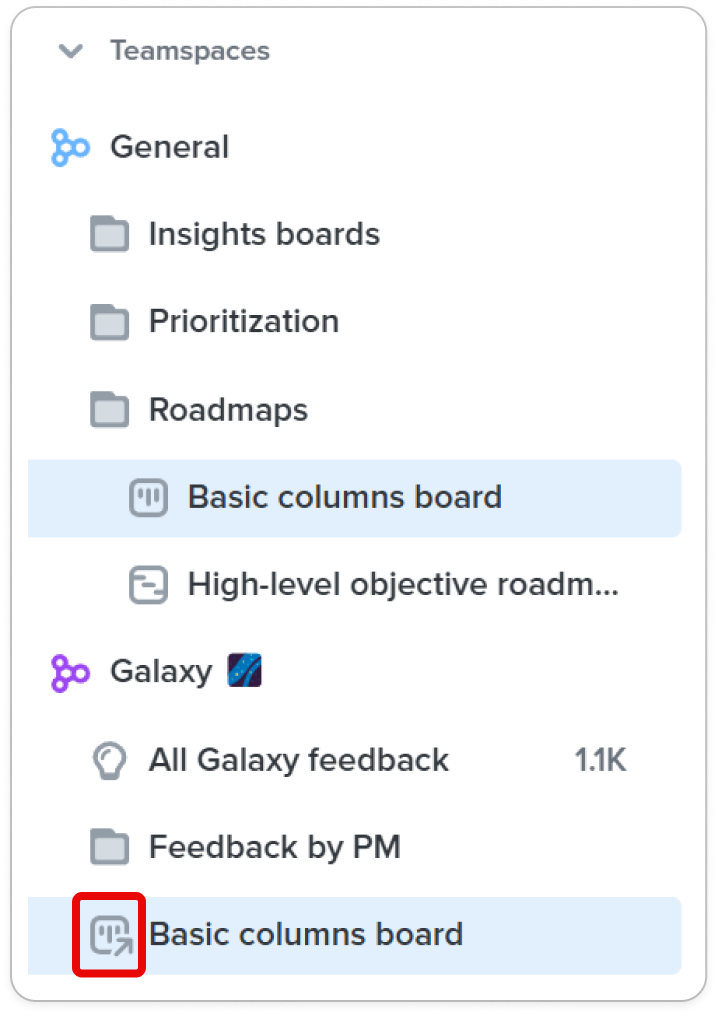
Task: Open the General teamspace
Action: tap(170, 147)
